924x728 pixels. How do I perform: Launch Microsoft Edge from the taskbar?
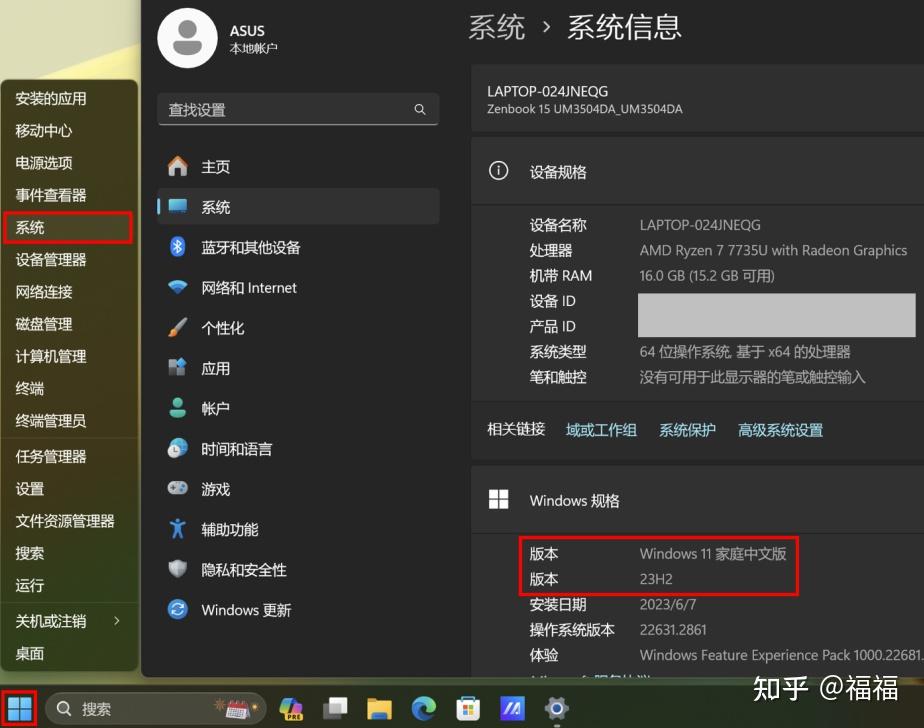[x=423, y=709]
